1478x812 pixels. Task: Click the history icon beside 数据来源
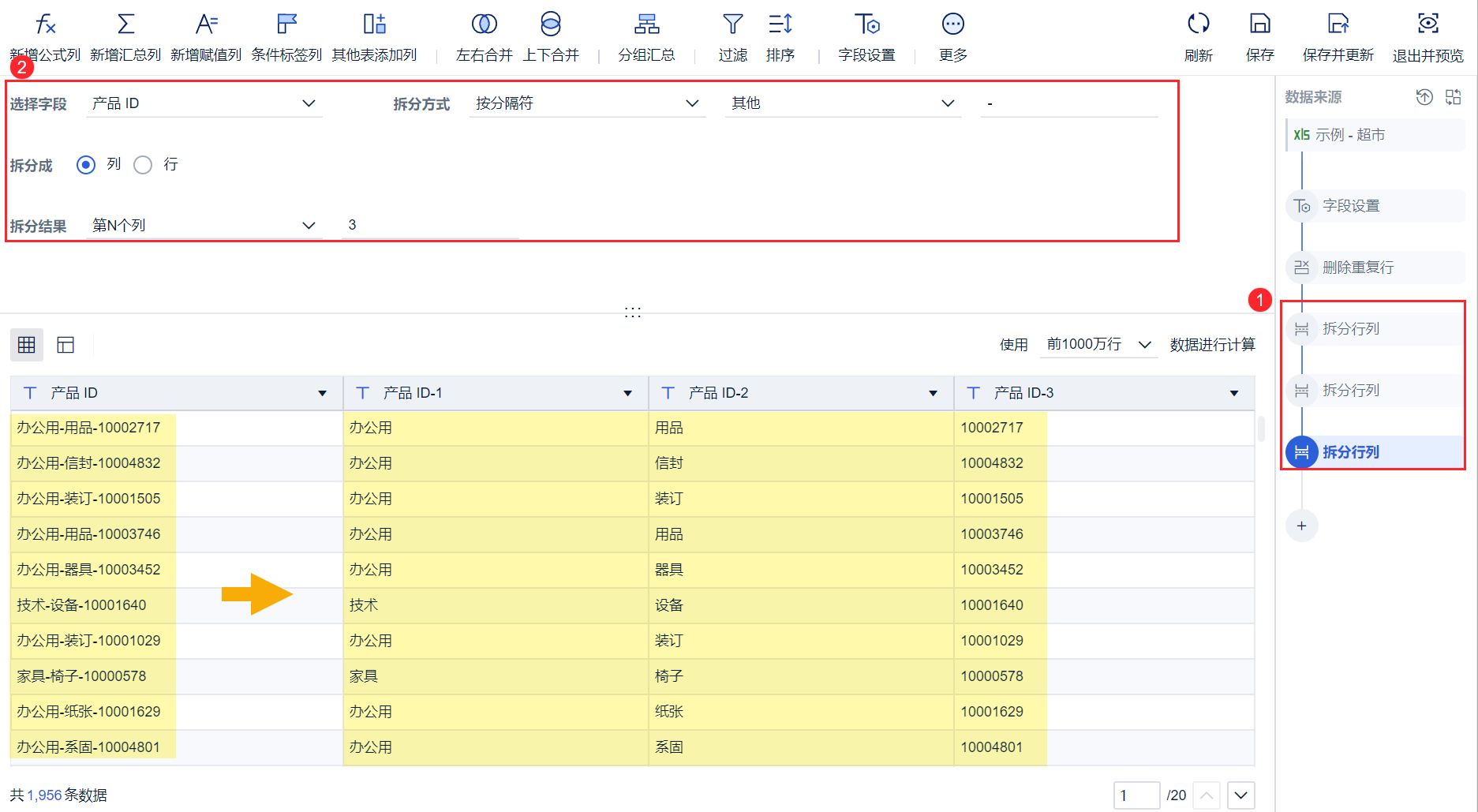[1424, 97]
